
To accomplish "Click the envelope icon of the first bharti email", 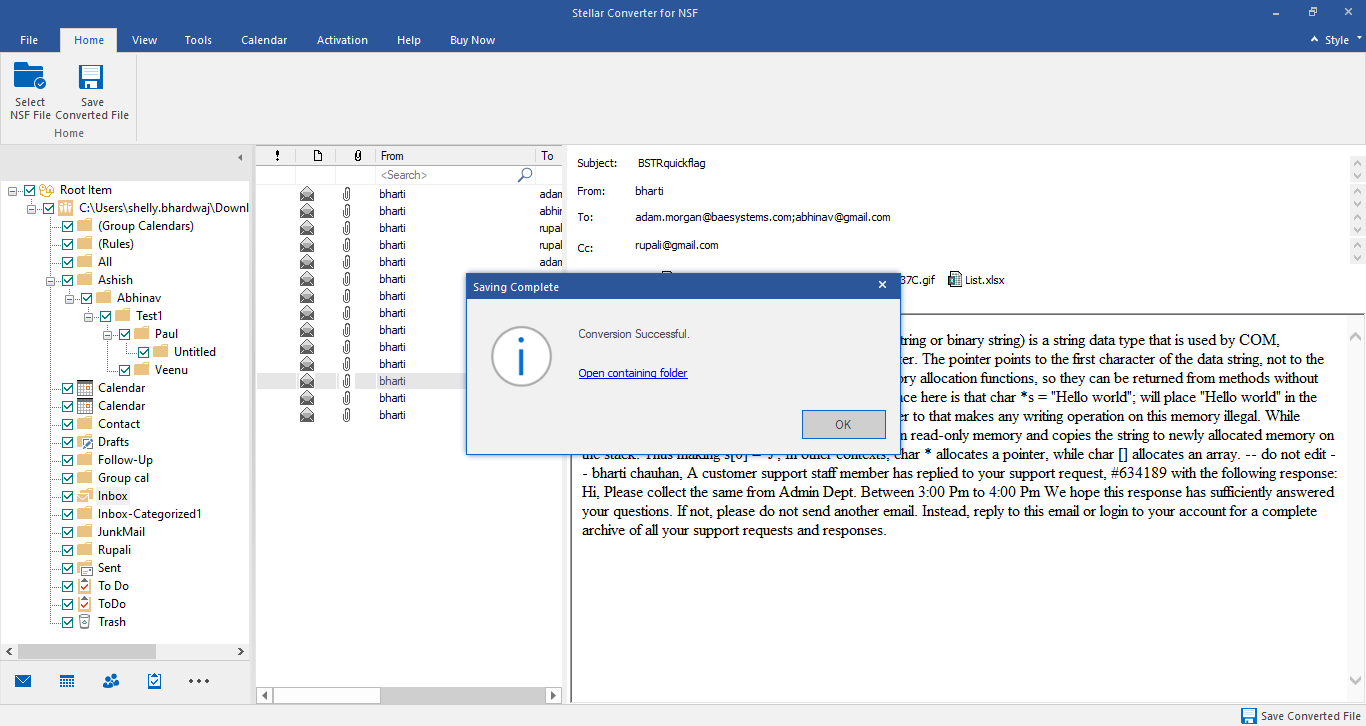I will coord(307,194).
